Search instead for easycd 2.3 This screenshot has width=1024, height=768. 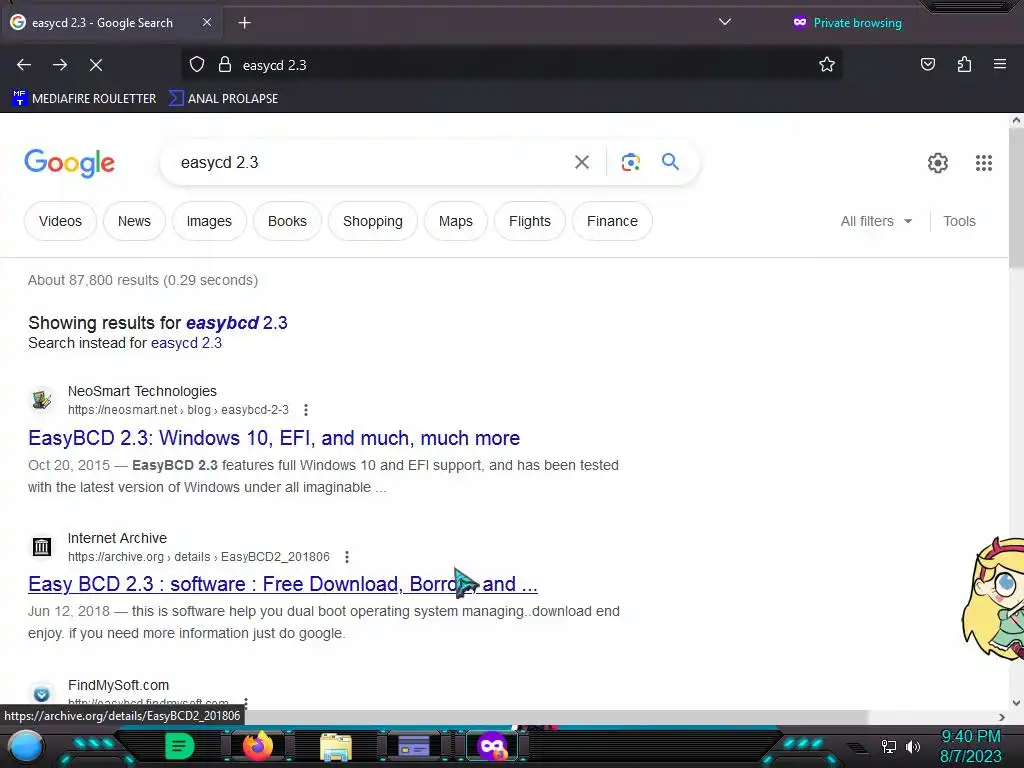tap(186, 343)
